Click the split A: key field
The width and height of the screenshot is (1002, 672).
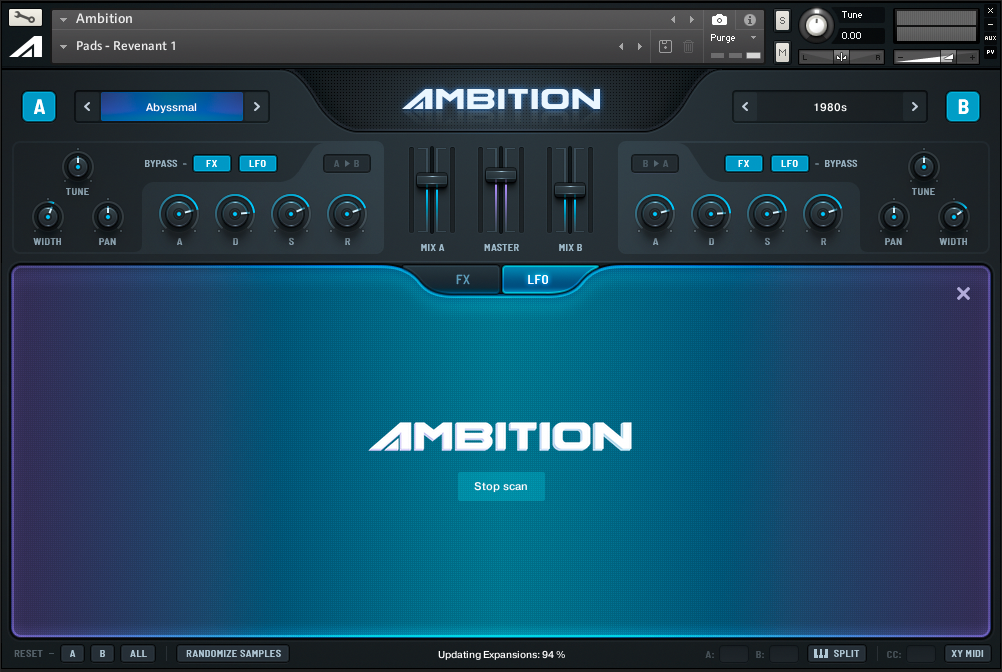pyautogui.click(x=733, y=654)
